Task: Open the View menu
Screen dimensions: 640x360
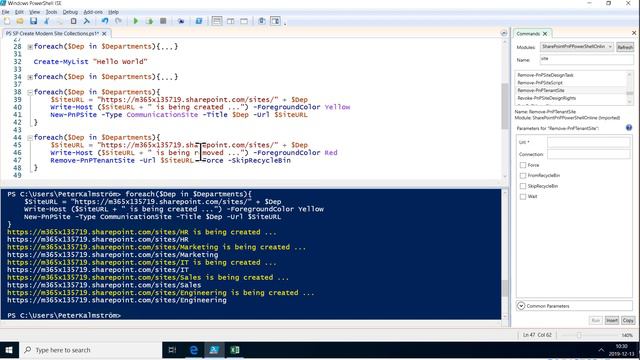Action: [35, 12]
